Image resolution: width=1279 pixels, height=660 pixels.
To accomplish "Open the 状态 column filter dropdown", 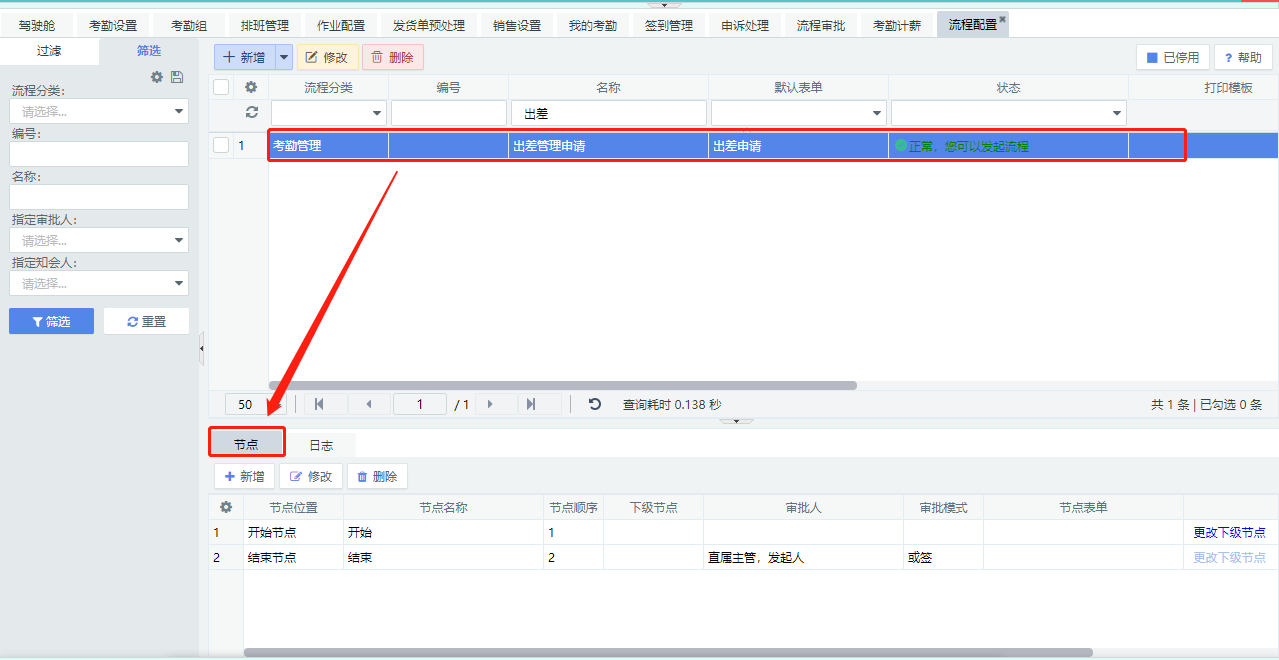I will pyautogui.click(x=1118, y=113).
